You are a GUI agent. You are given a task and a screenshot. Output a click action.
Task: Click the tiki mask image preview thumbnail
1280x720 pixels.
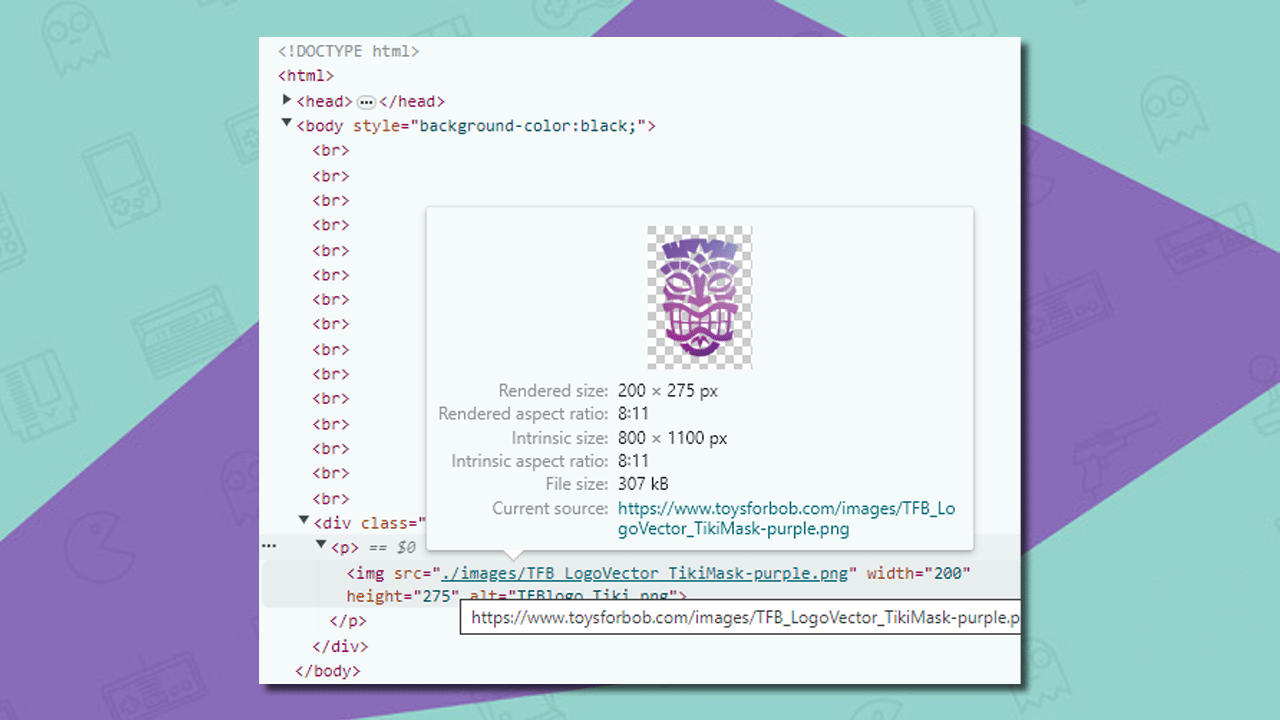pyautogui.click(x=699, y=297)
